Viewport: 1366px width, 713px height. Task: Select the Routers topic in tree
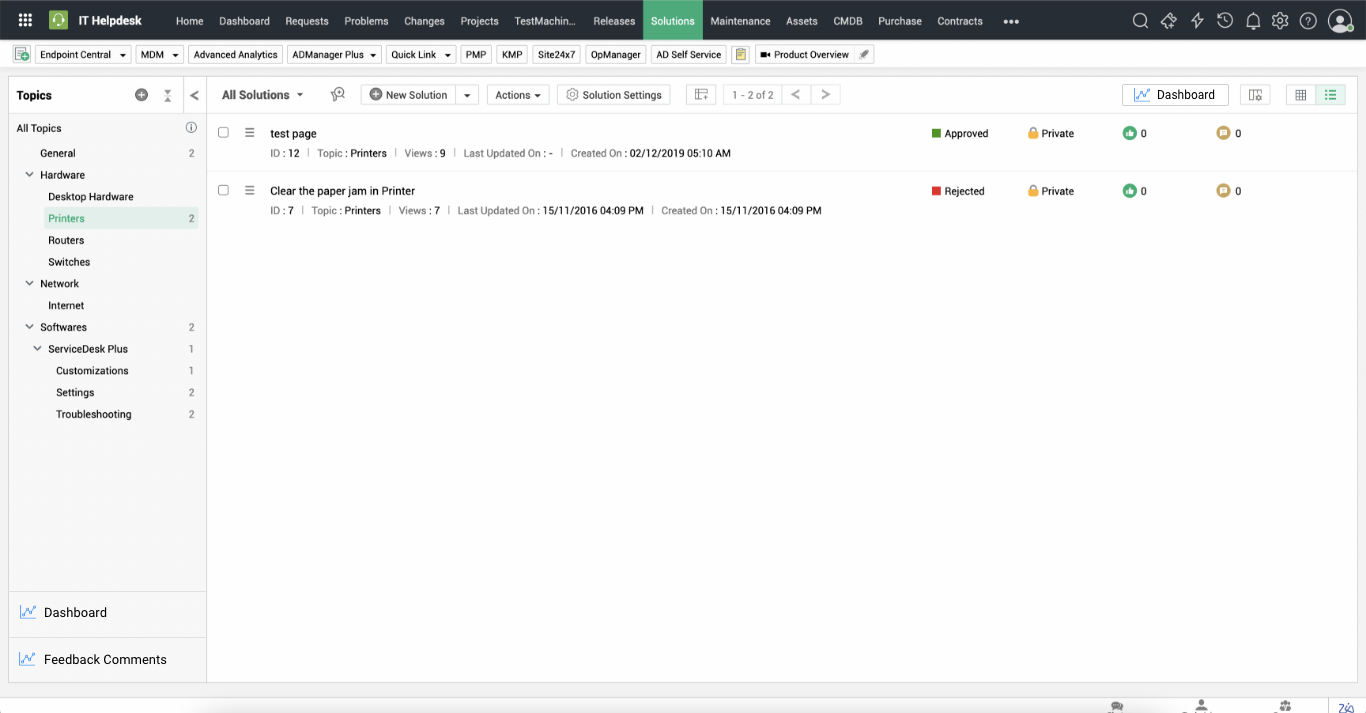coord(66,240)
